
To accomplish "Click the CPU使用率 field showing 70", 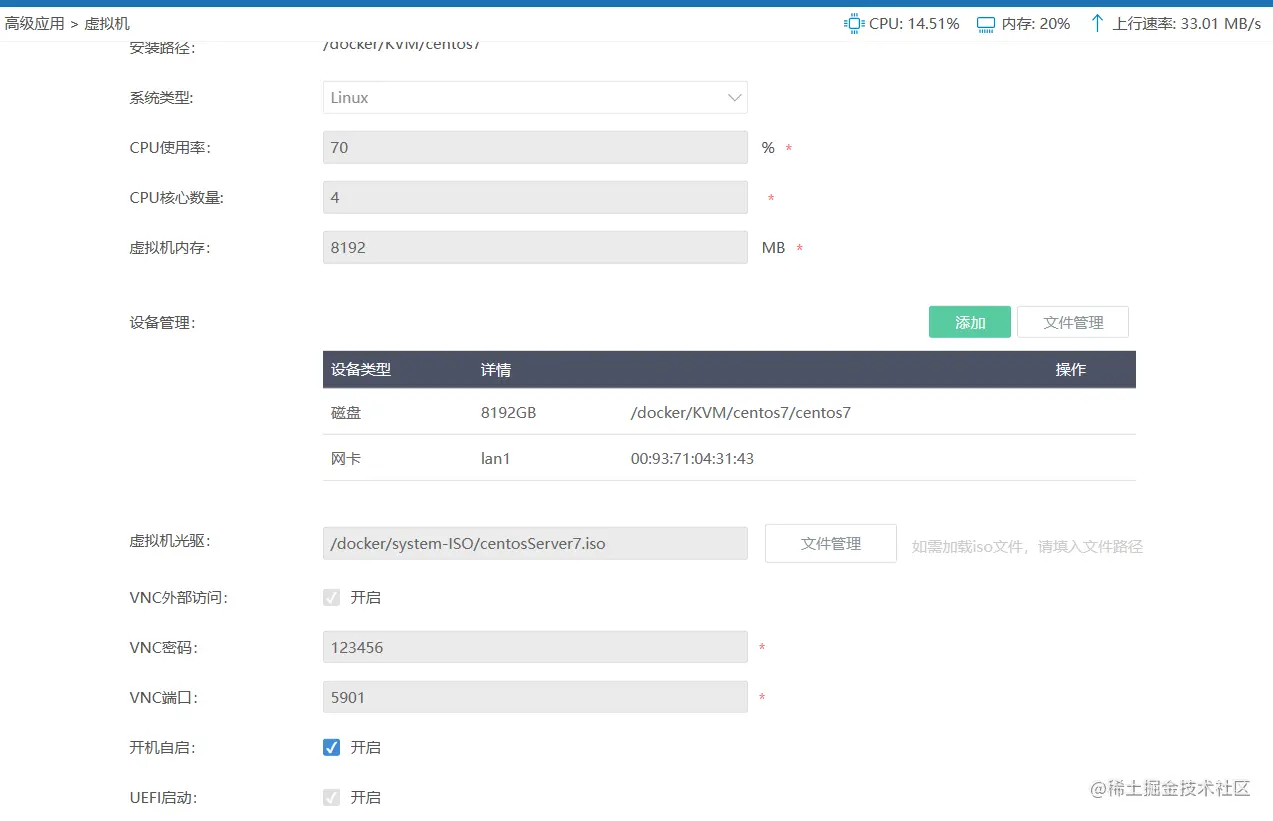I will click(x=535, y=147).
